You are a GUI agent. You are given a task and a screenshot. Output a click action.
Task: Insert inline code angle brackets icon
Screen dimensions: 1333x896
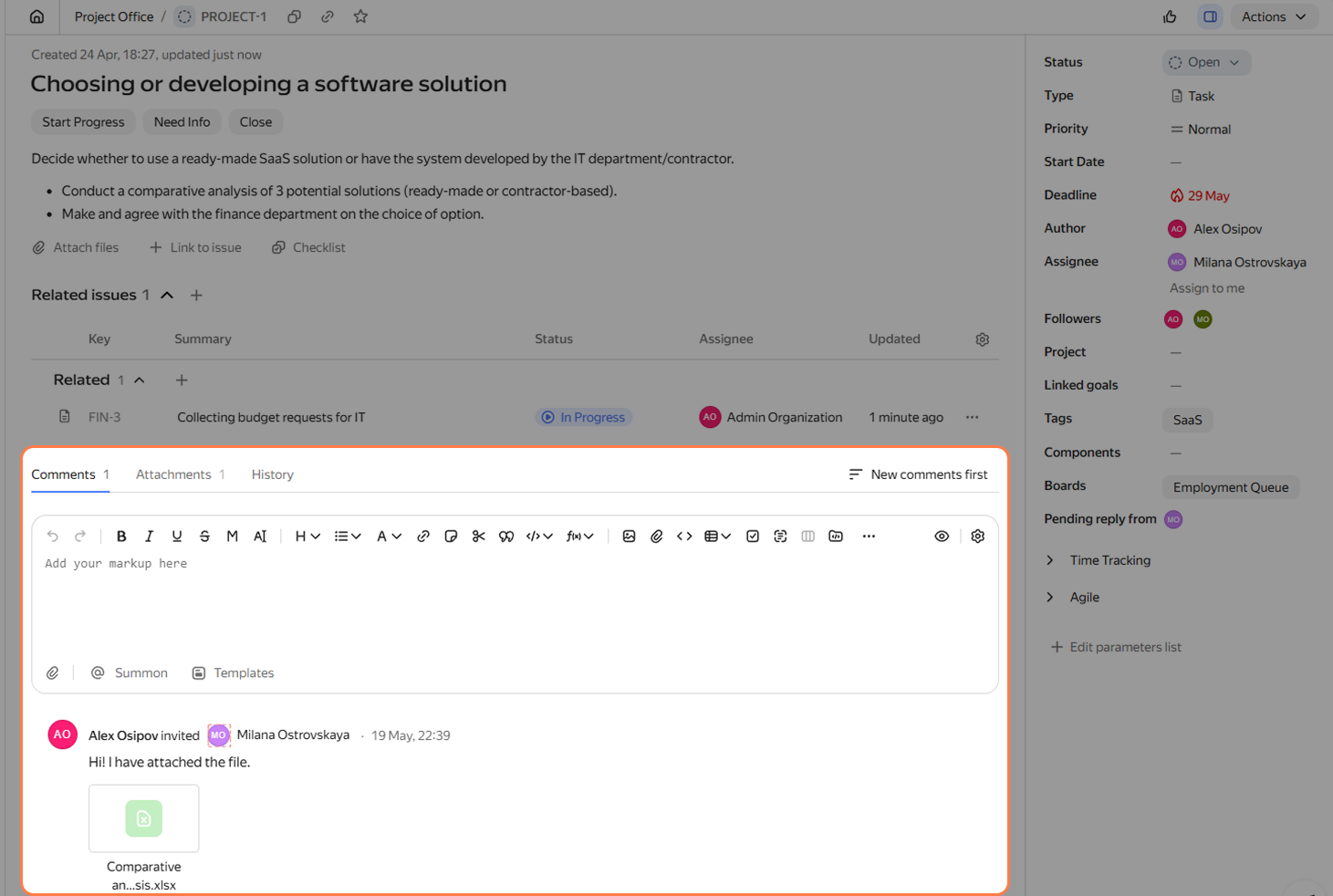[x=684, y=537]
